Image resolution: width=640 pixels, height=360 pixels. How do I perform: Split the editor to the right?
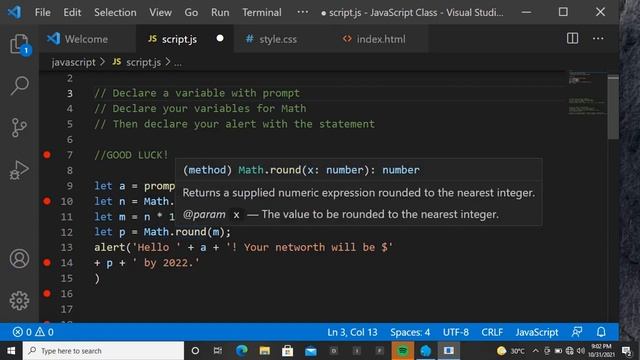pos(572,38)
